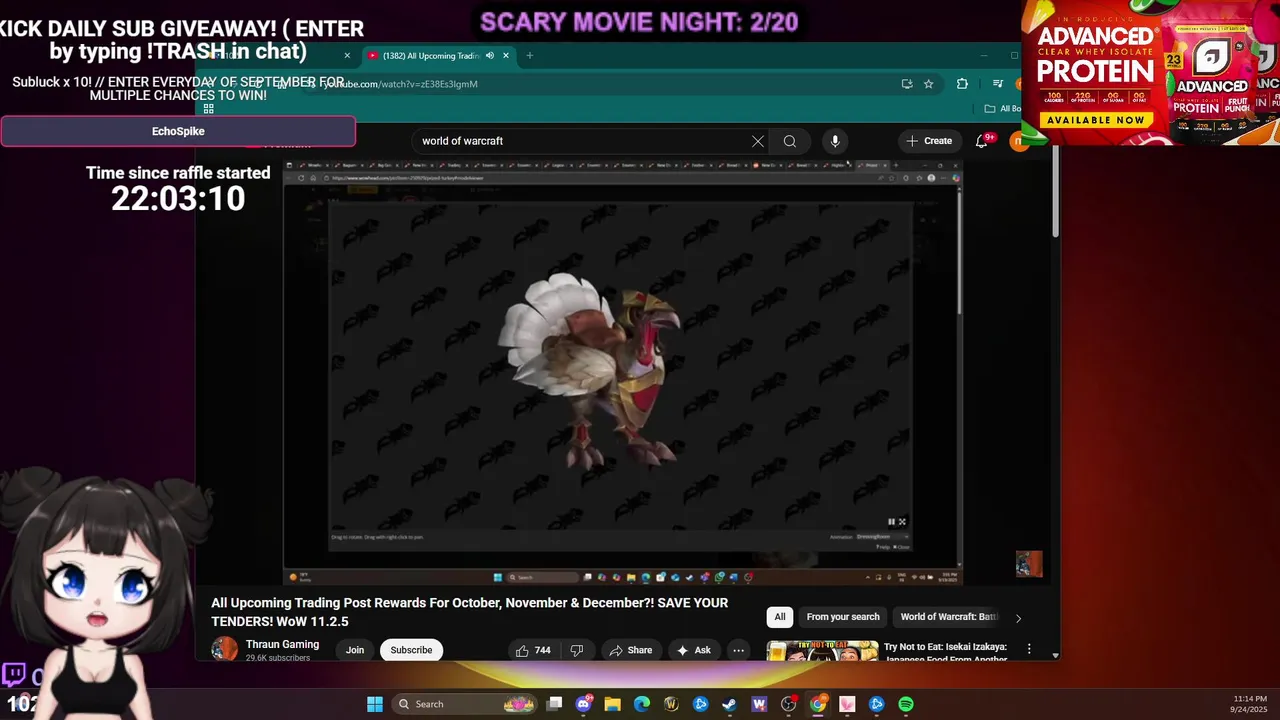Like the video with thumbs up

pyautogui.click(x=533, y=650)
